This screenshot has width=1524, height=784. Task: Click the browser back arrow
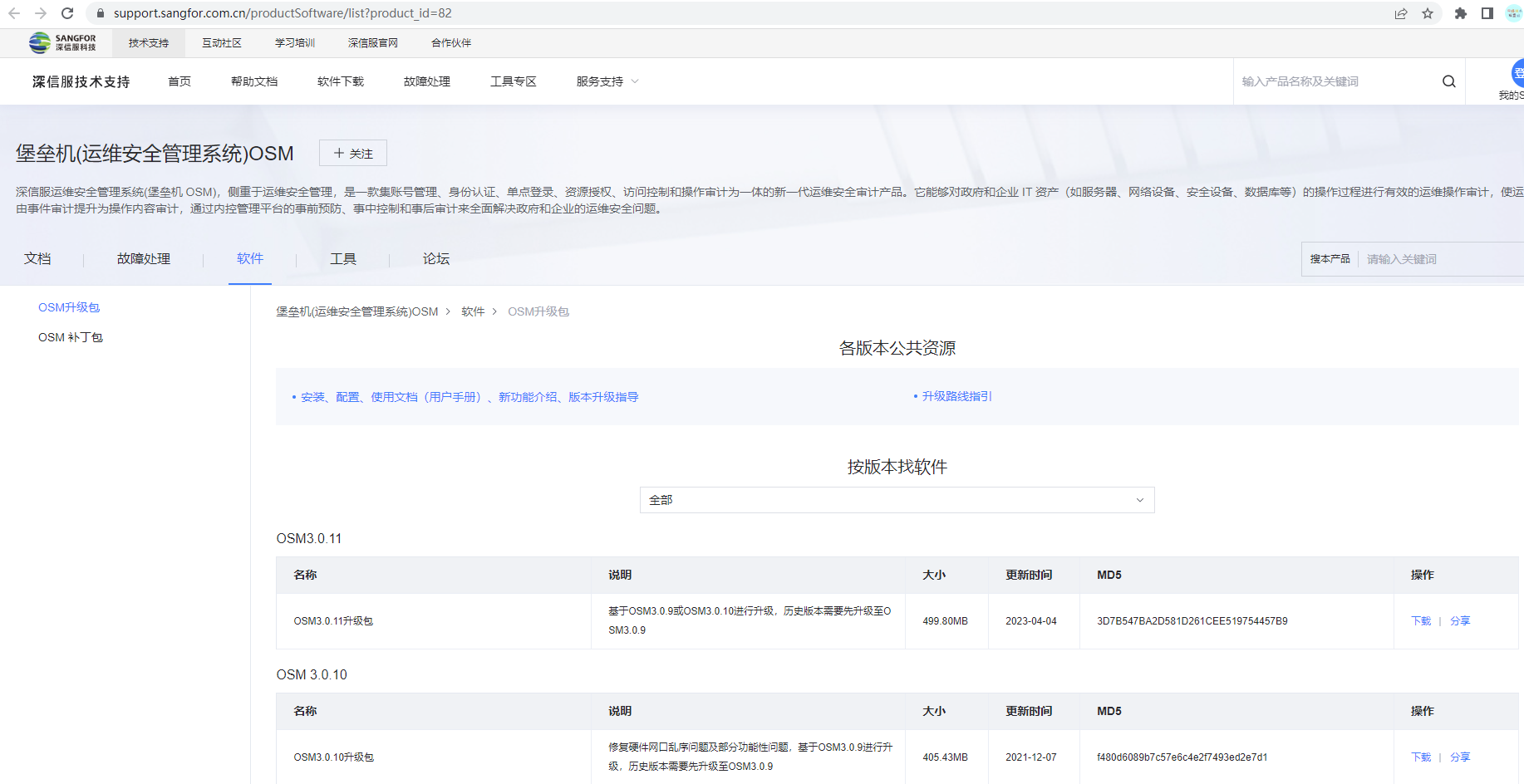point(14,13)
